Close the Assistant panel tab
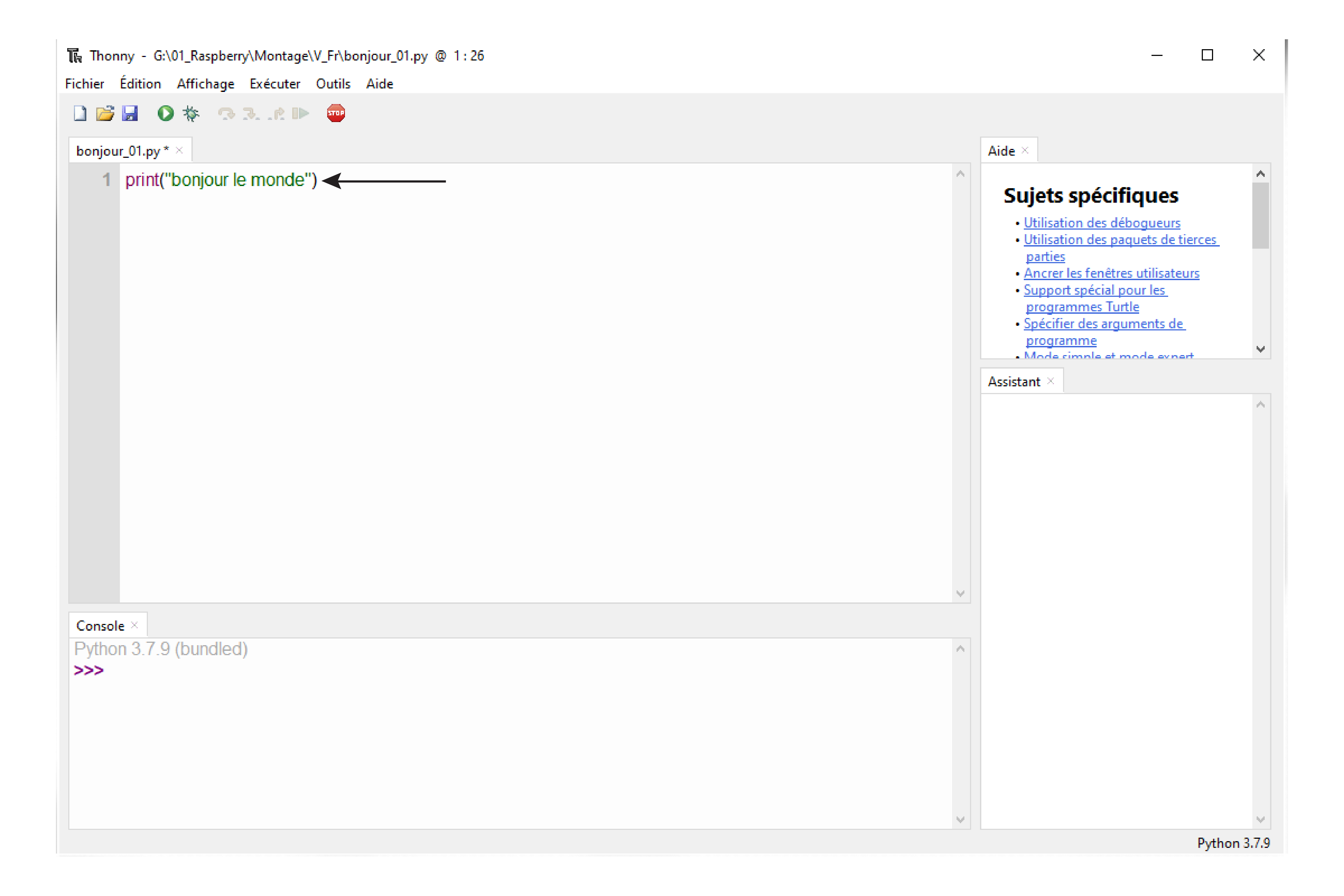This screenshot has height=896, width=1344. 1050,381
